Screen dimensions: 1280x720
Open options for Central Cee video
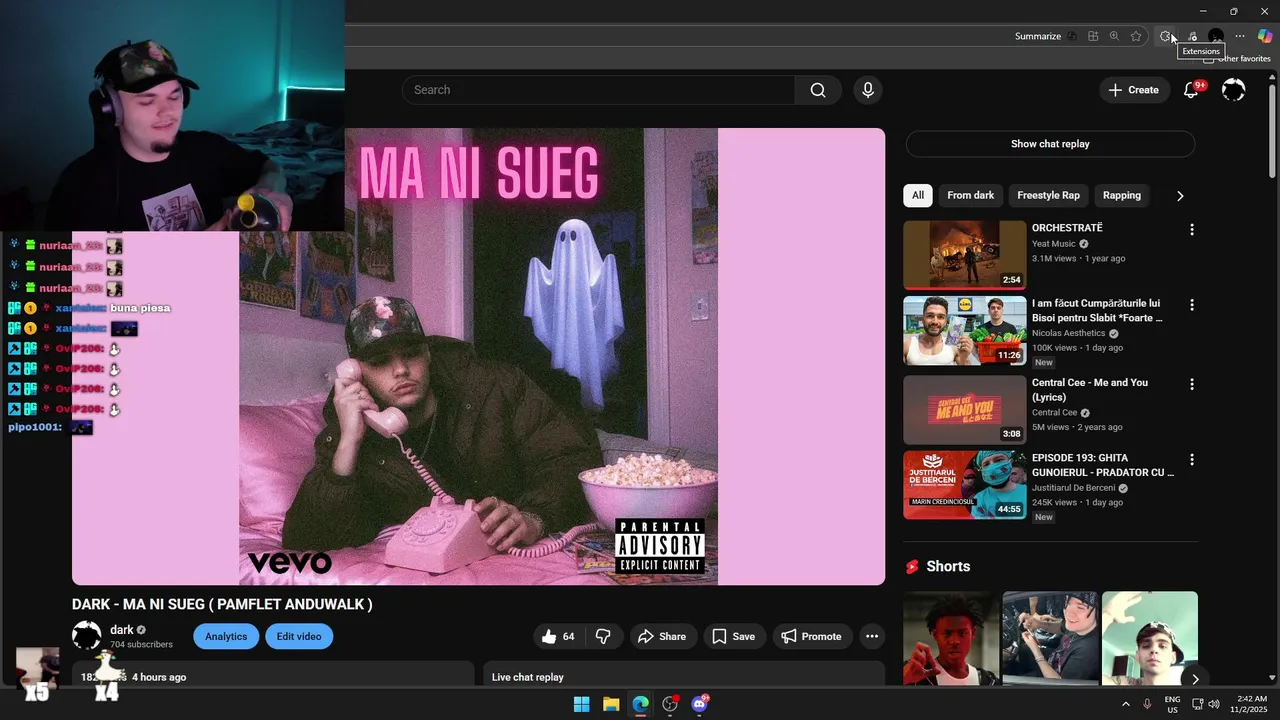(x=1191, y=384)
